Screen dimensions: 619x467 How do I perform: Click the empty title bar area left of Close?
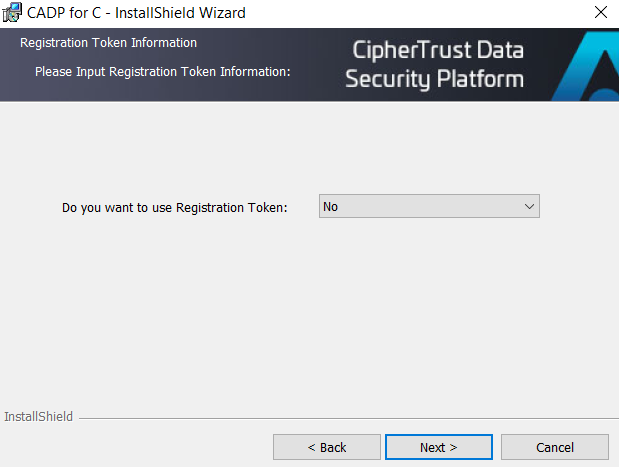[x=420, y=13]
